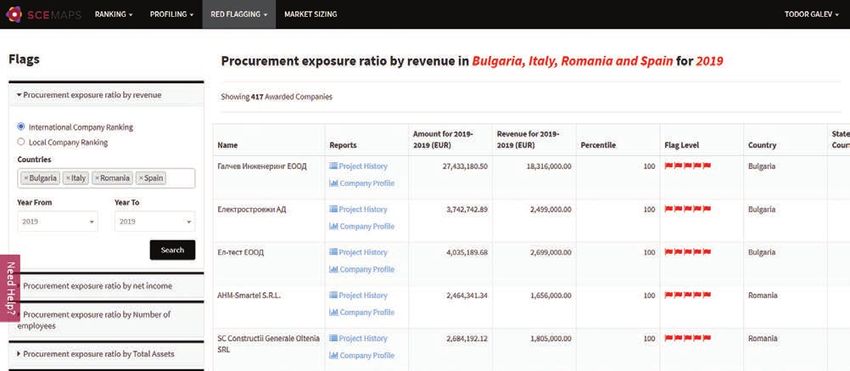This screenshot has height=371, width=850.
Task: Open Company Profile for Ел-тест ЕООД
Action: tap(362, 269)
